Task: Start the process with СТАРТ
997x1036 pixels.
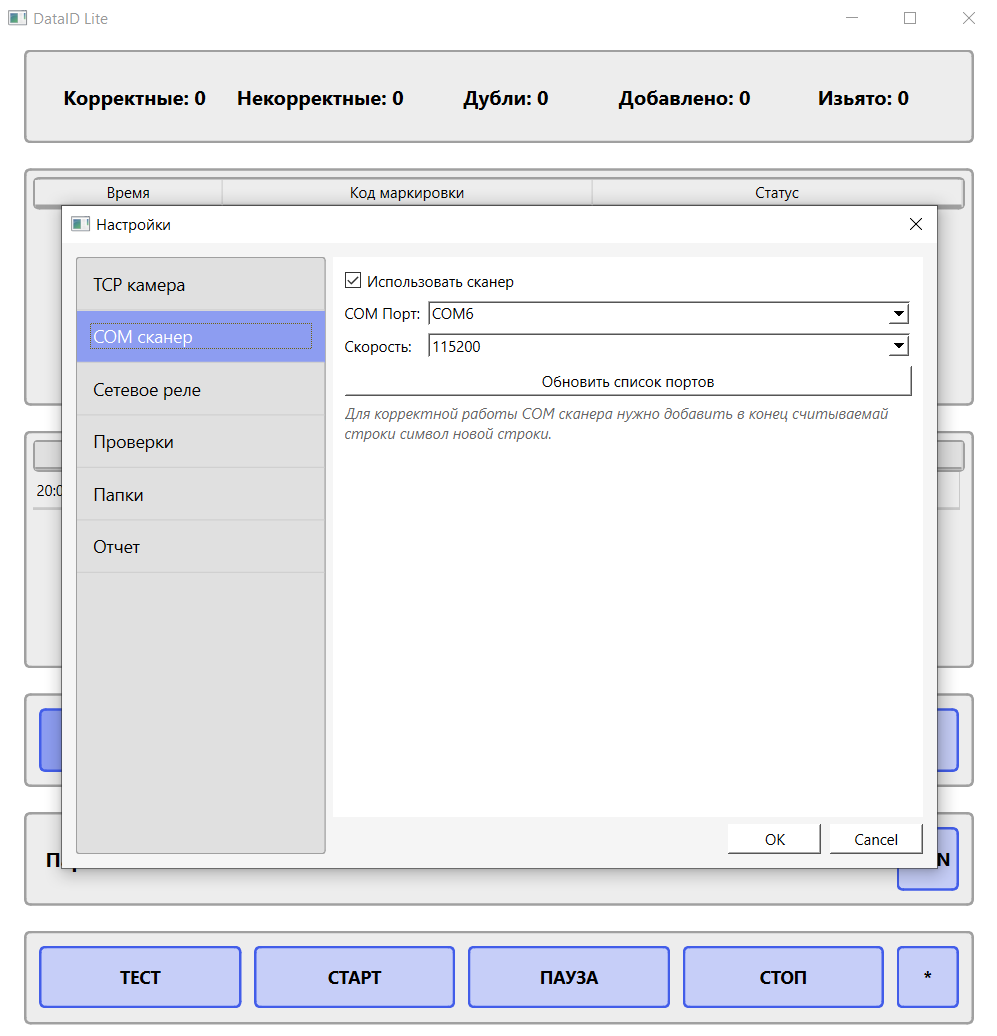Action: [354, 977]
